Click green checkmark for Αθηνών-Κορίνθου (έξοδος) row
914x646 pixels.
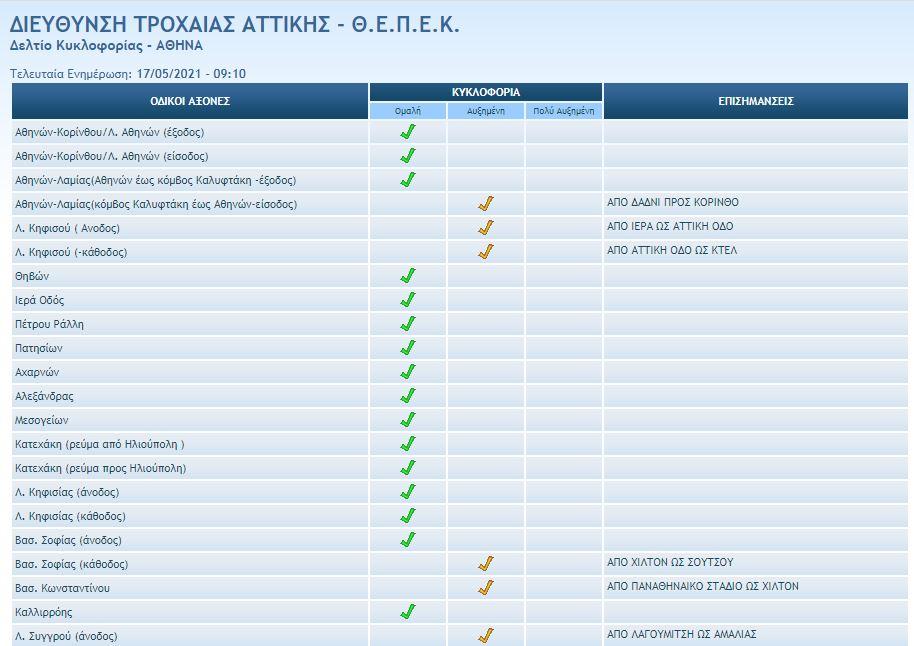point(407,132)
